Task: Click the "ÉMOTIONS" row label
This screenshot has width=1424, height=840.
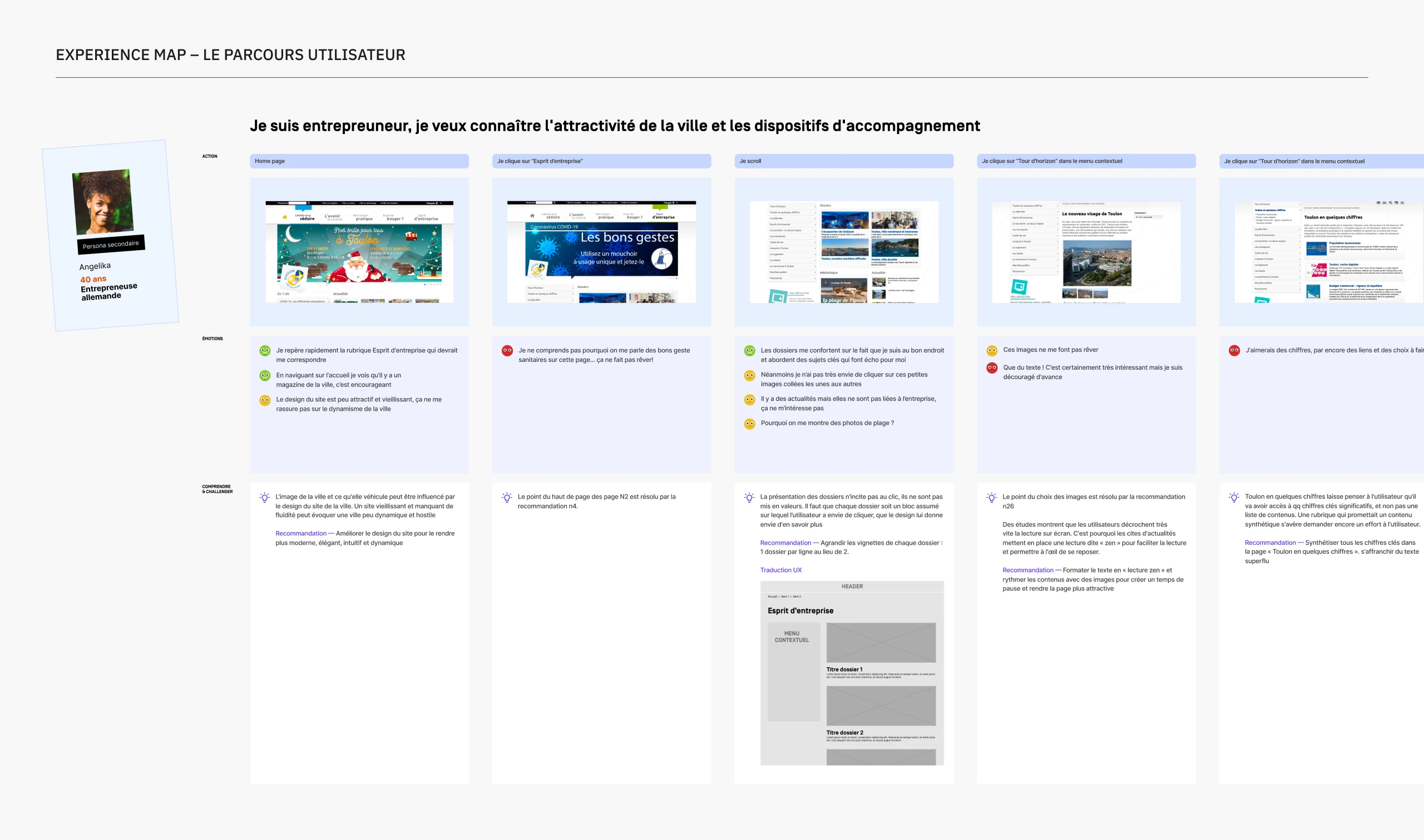Action: click(212, 339)
